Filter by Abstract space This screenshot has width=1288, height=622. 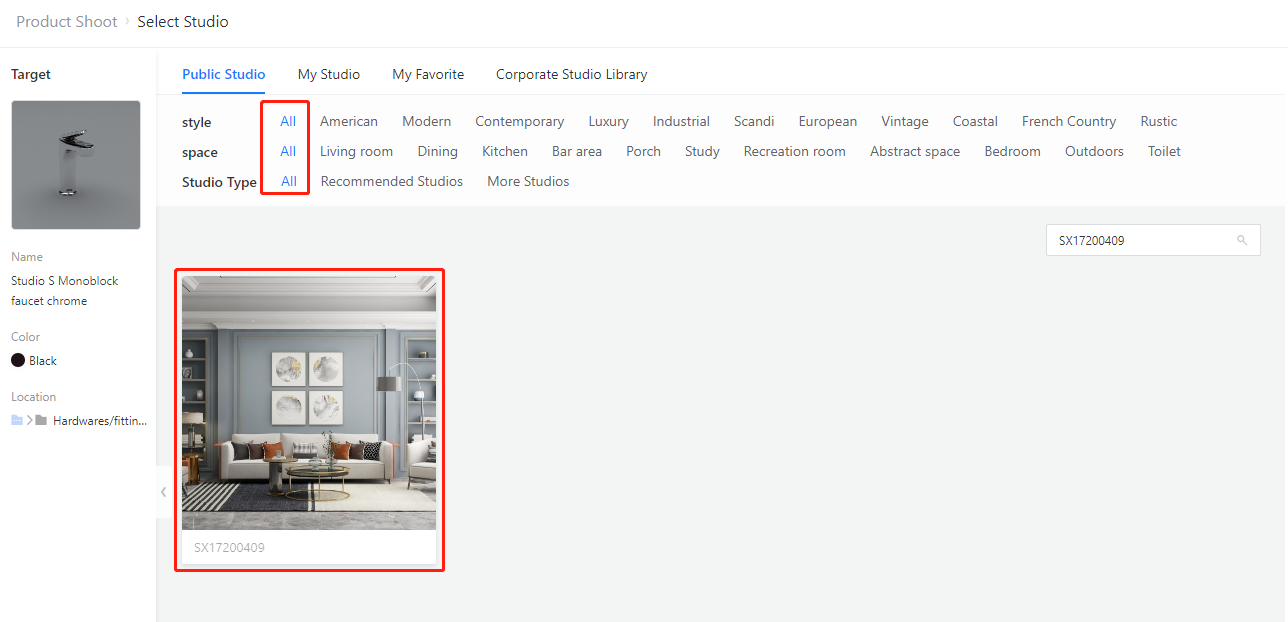[x=915, y=151]
